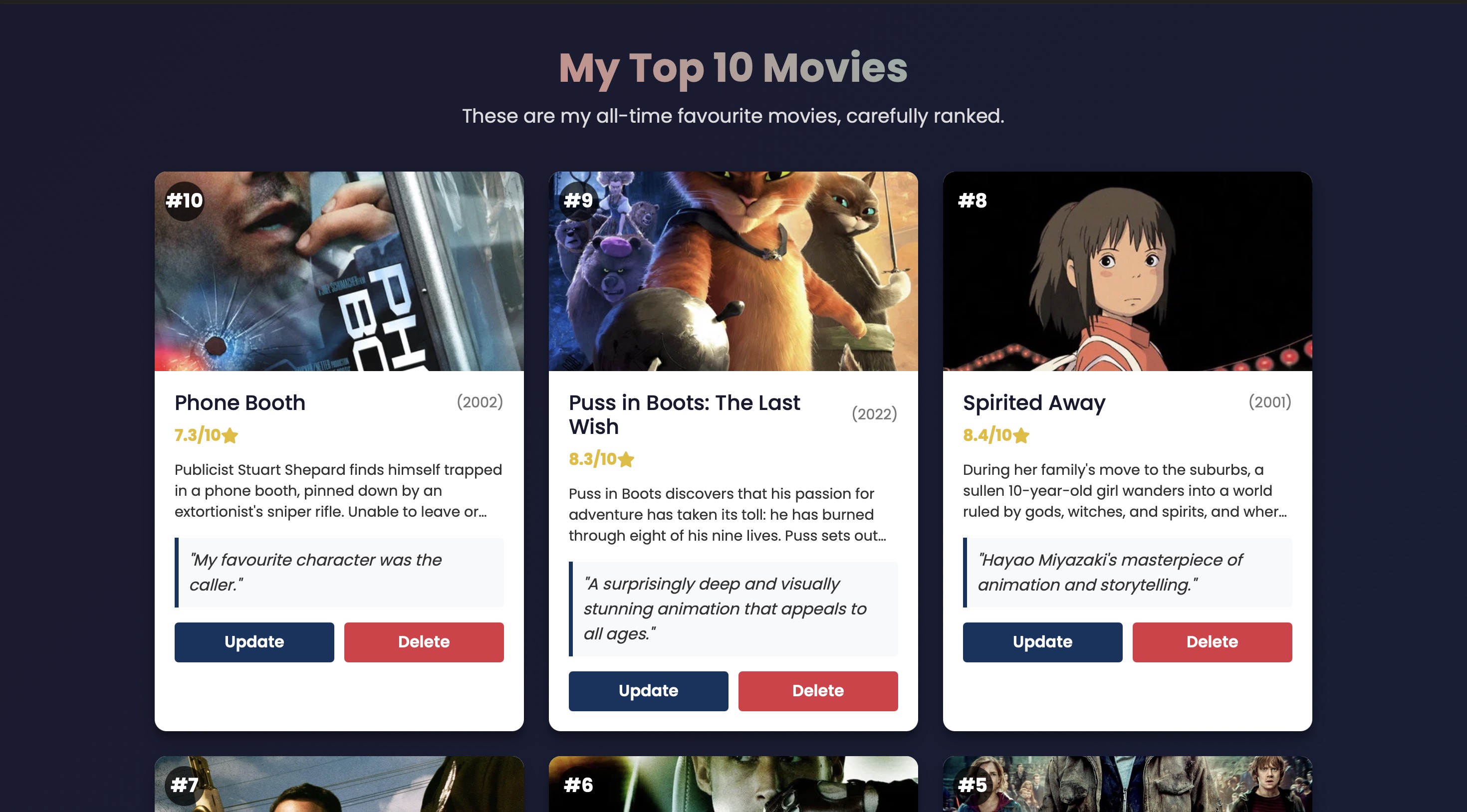Click the (2002) year label
Viewport: 1467px width, 812px height.
(480, 402)
